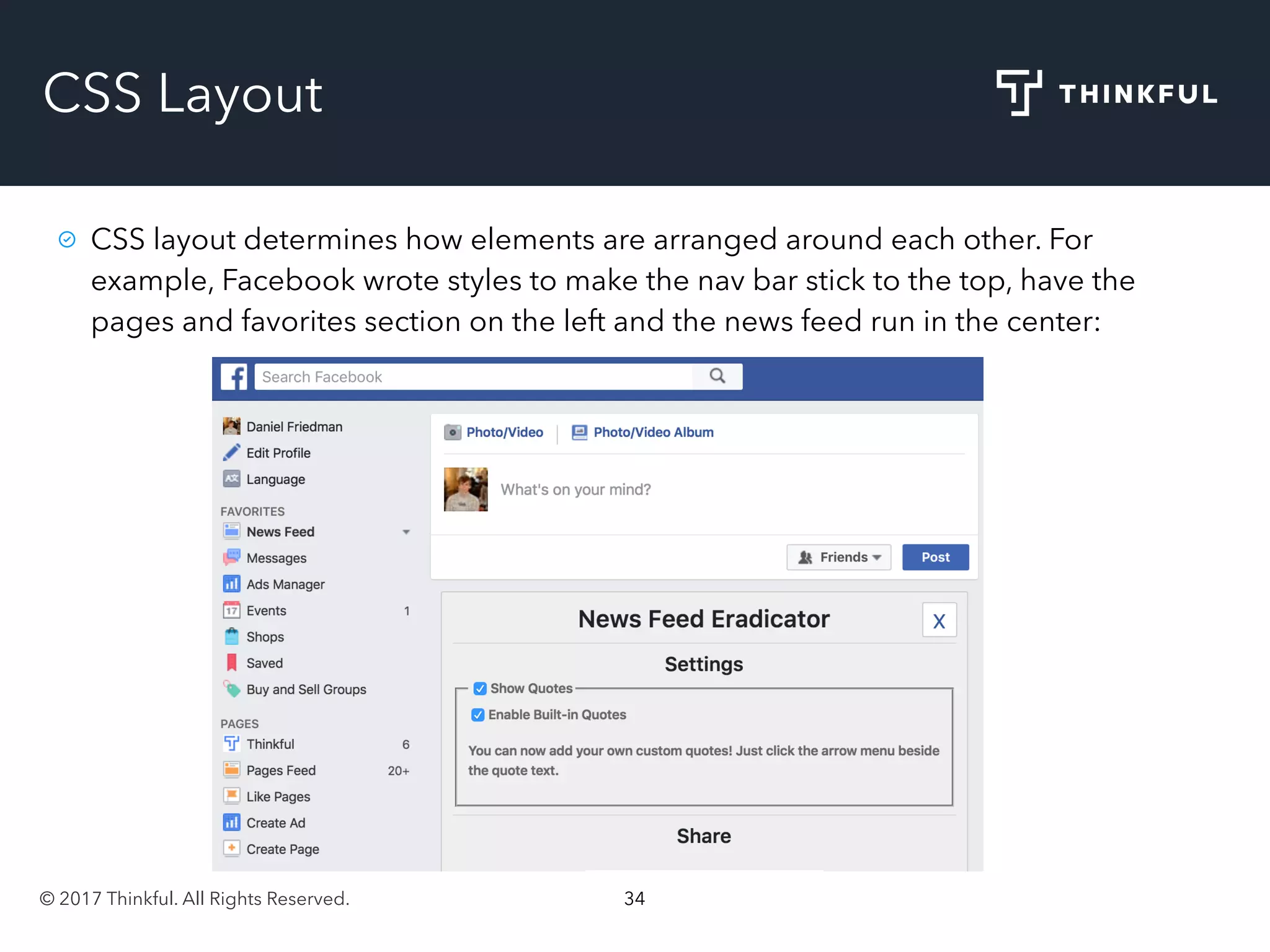Select the Photo/Video tab
Viewport: 1270px width, 952px height.
[x=494, y=433]
